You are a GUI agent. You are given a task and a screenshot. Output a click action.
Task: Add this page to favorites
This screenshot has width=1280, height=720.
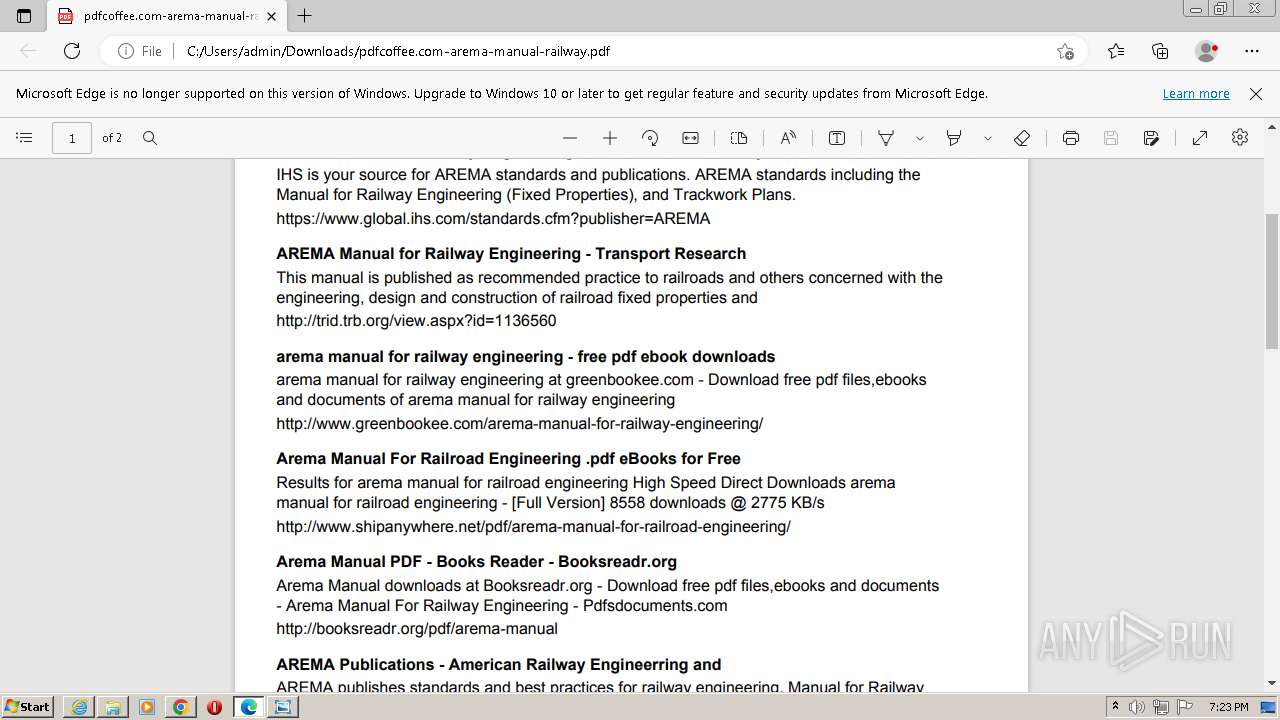click(x=1066, y=51)
